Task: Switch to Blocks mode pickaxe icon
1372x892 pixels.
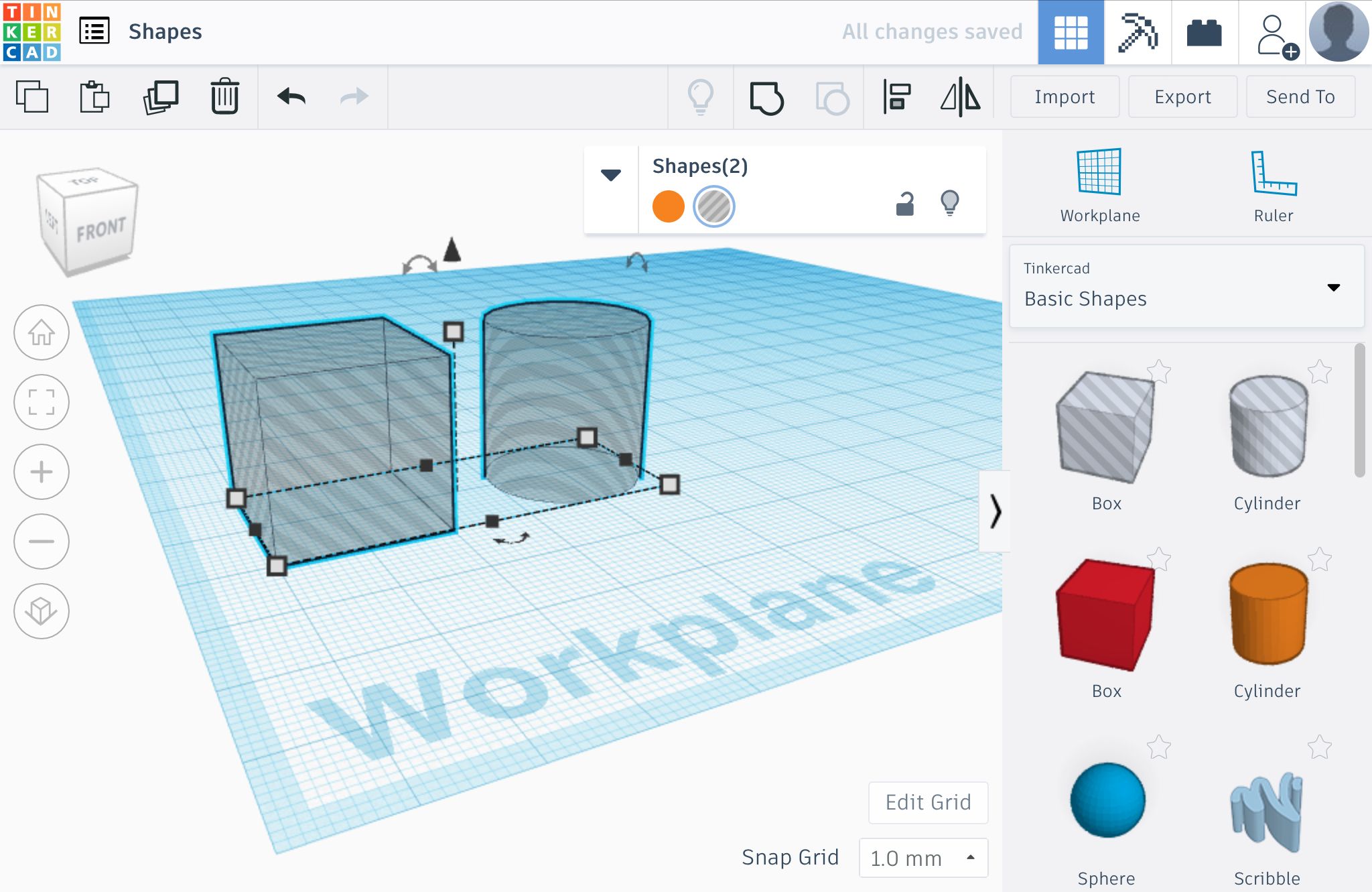Action: (1138, 32)
